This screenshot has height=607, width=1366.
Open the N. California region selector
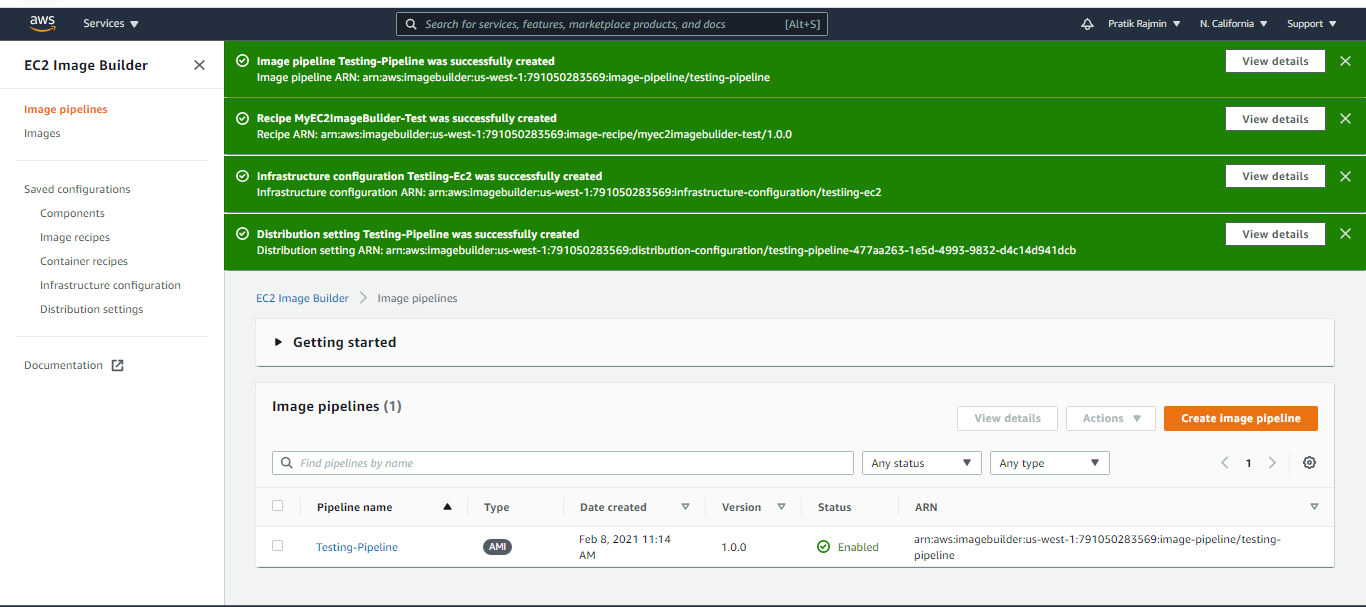(x=1234, y=24)
